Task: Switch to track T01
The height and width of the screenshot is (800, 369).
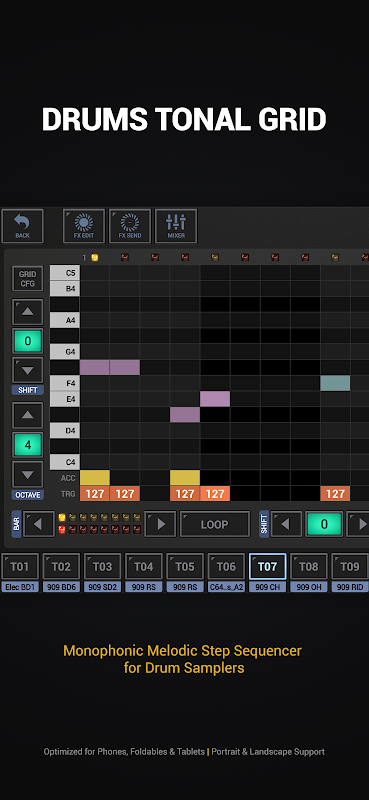Action: tap(20, 566)
